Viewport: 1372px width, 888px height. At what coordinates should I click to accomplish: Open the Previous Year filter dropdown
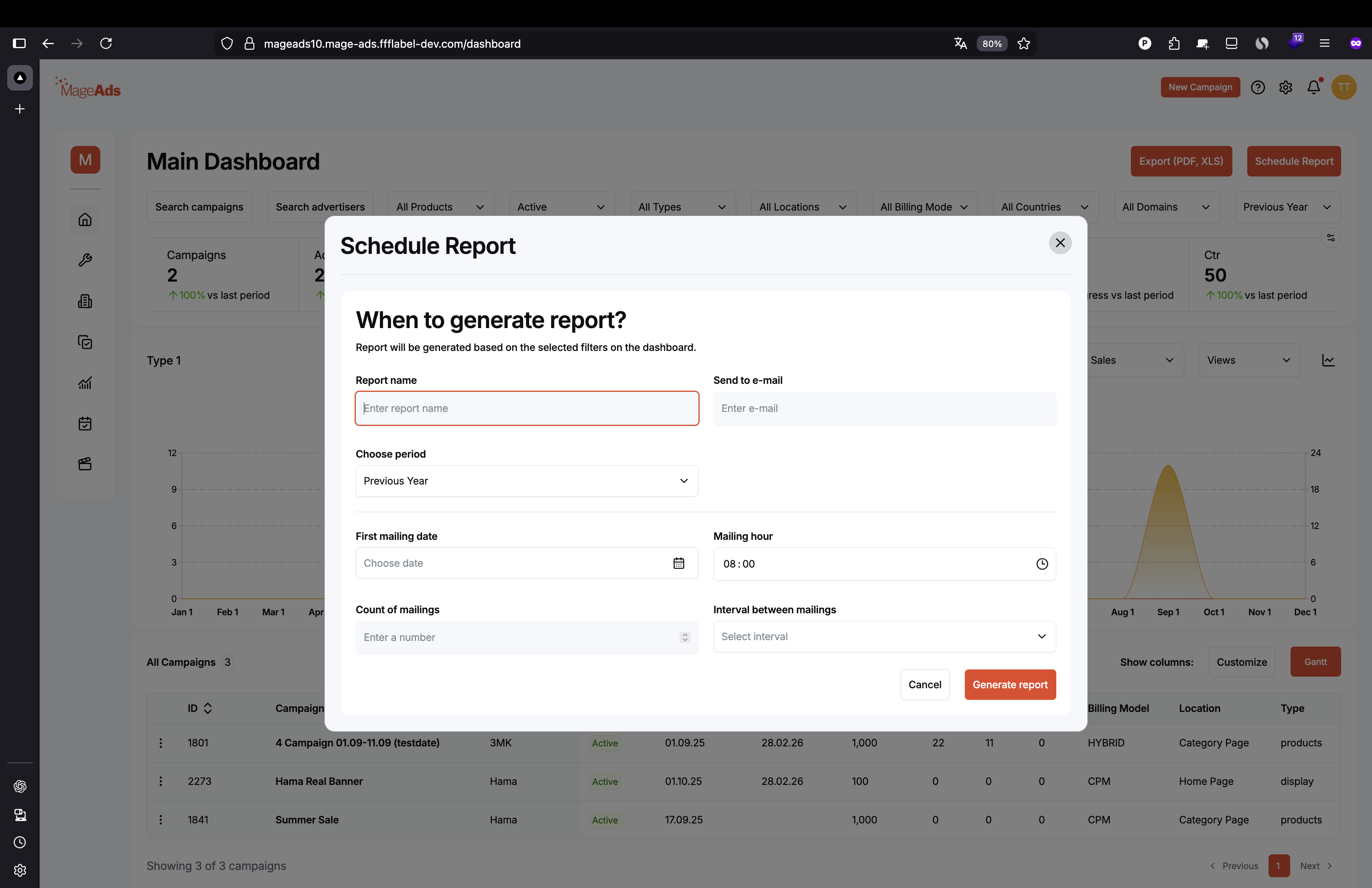[1287, 207]
